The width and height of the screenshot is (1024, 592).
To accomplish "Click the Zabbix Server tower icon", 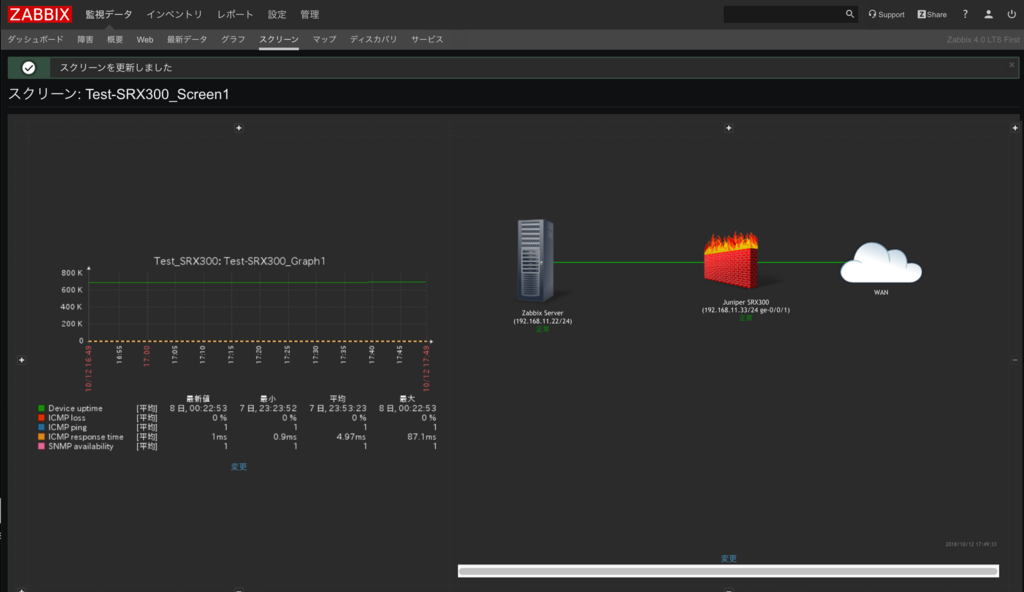I will pyautogui.click(x=536, y=261).
